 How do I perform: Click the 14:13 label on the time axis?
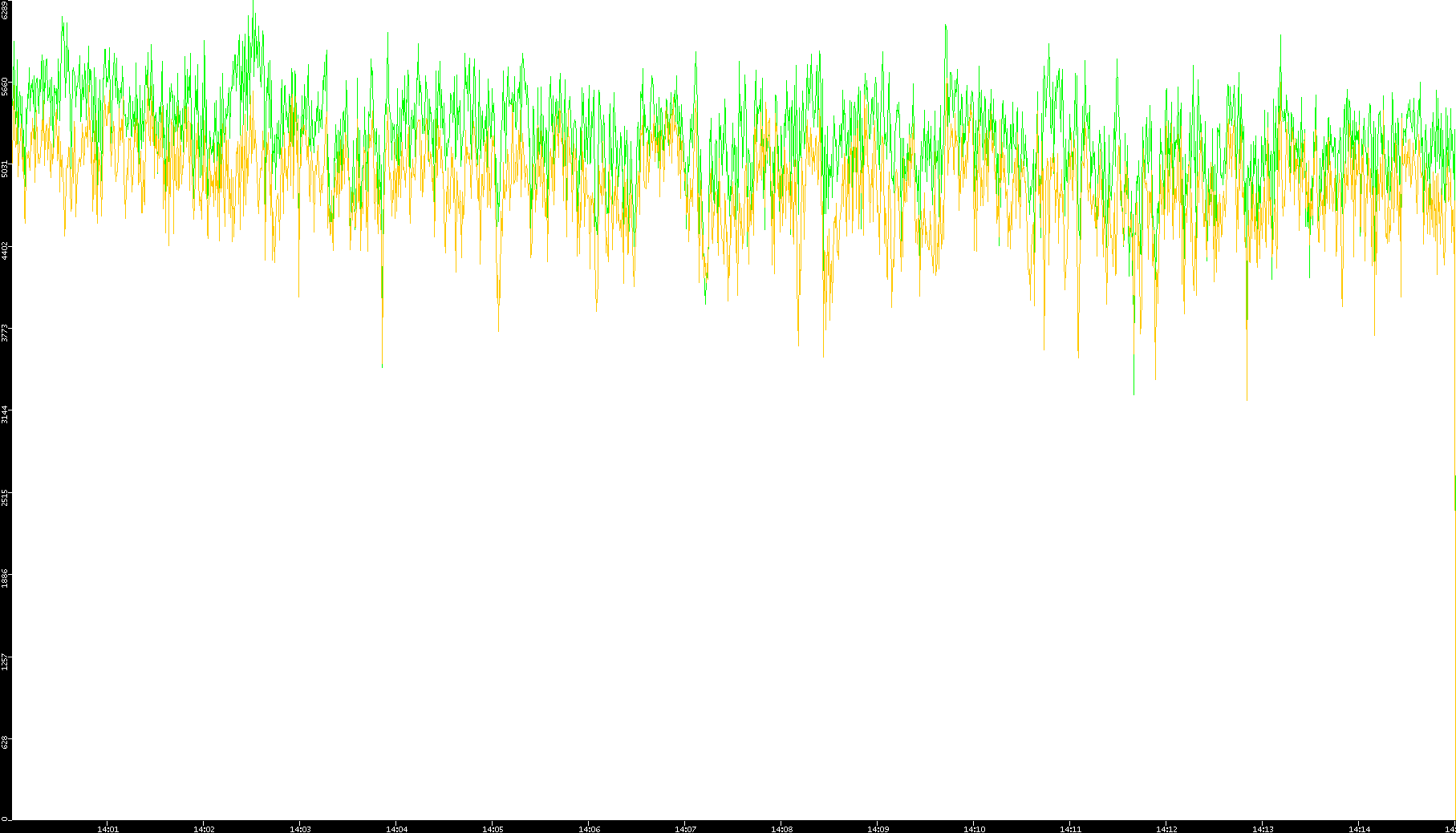[x=1263, y=828]
